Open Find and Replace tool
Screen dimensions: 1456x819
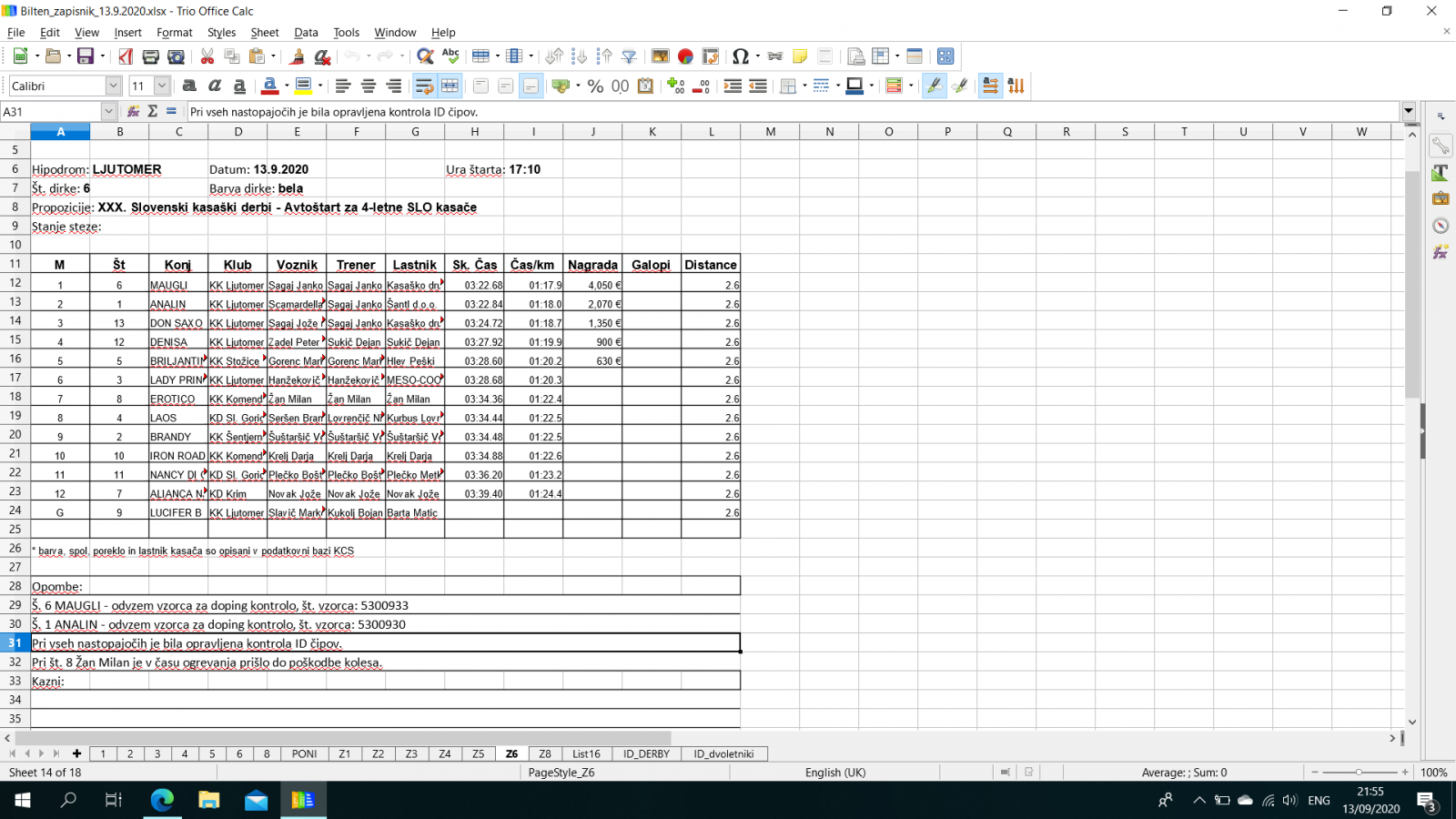(424, 56)
